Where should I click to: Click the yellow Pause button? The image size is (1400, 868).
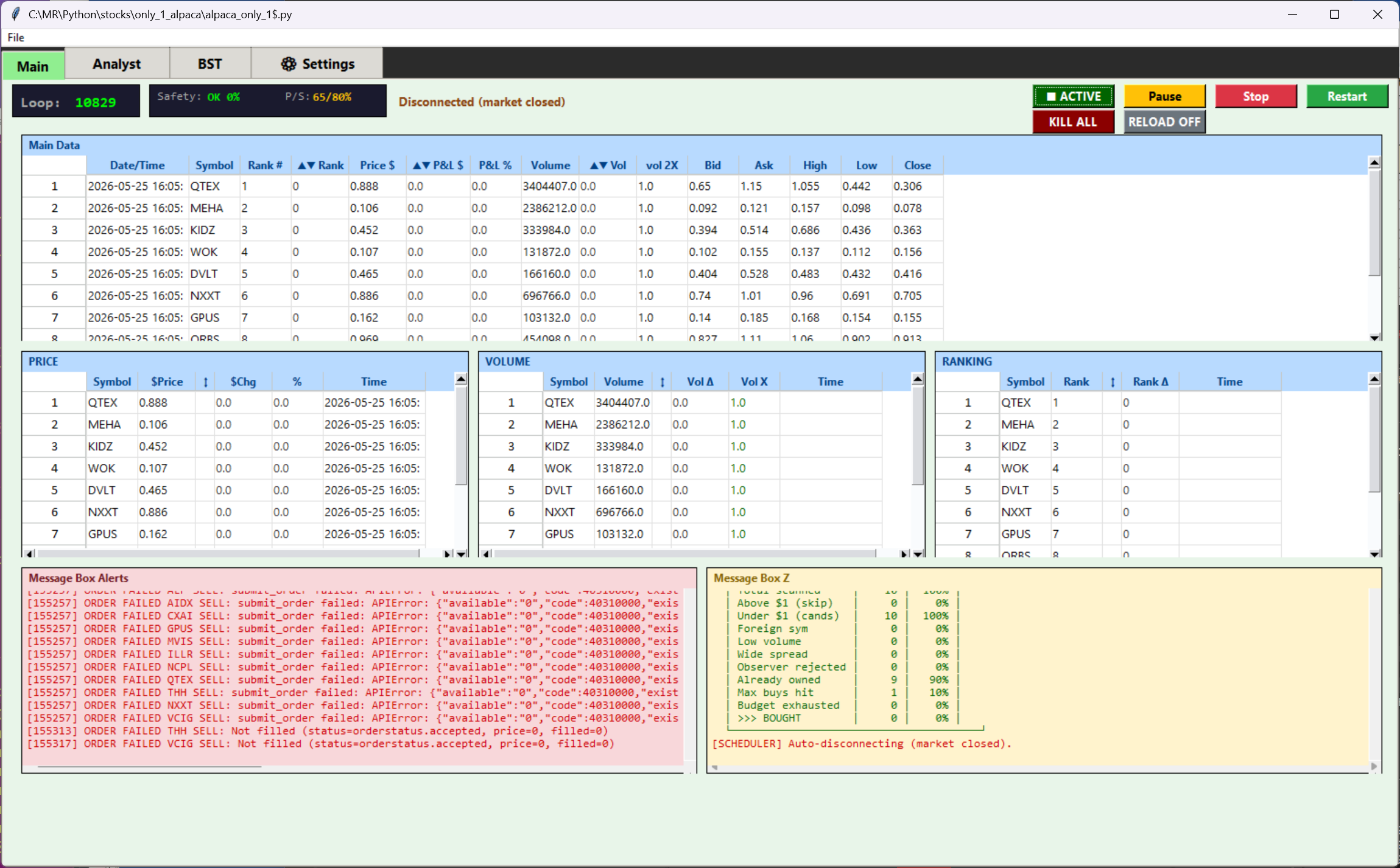click(x=1164, y=96)
